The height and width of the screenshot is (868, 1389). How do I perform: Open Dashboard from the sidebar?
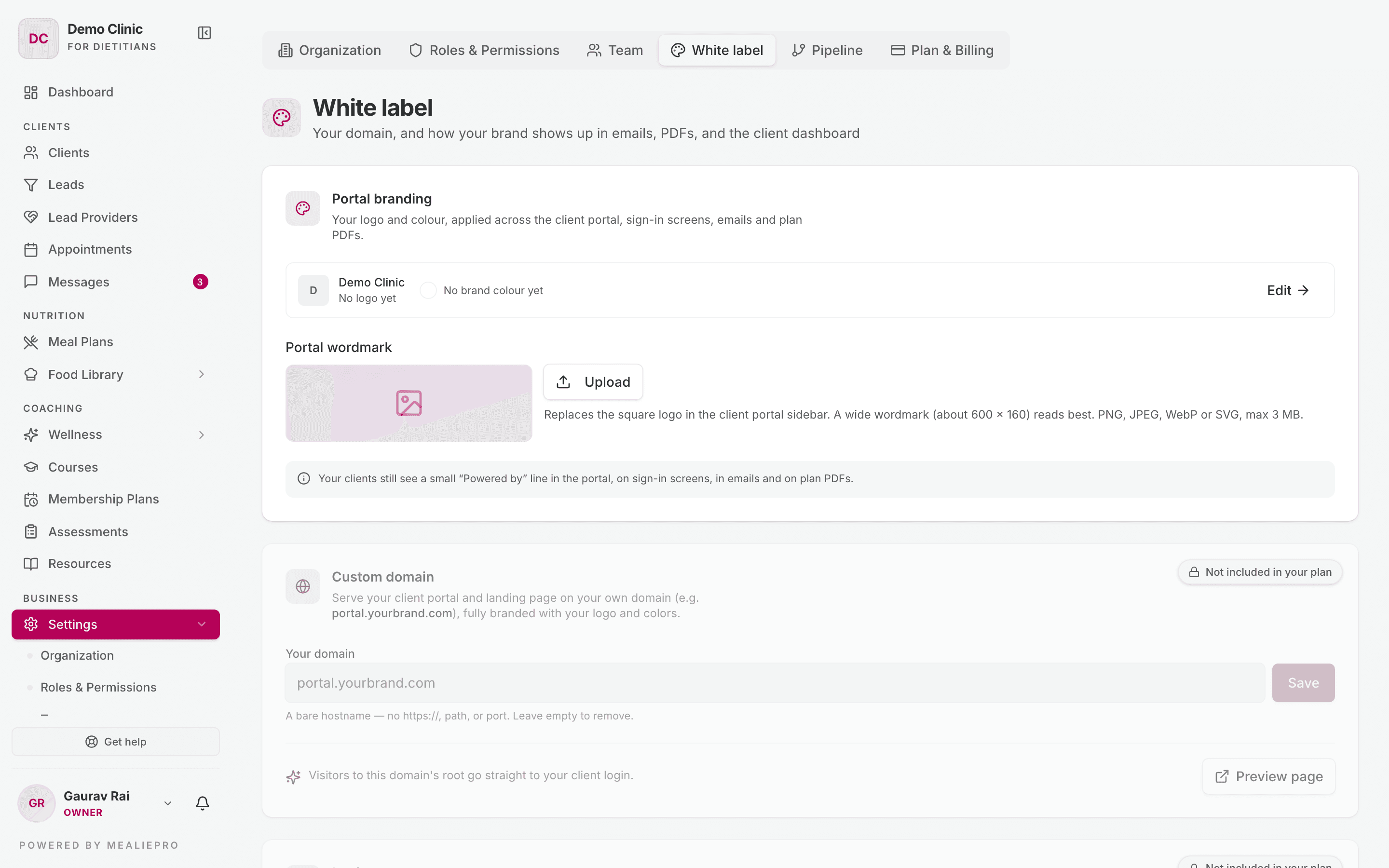pos(115,92)
